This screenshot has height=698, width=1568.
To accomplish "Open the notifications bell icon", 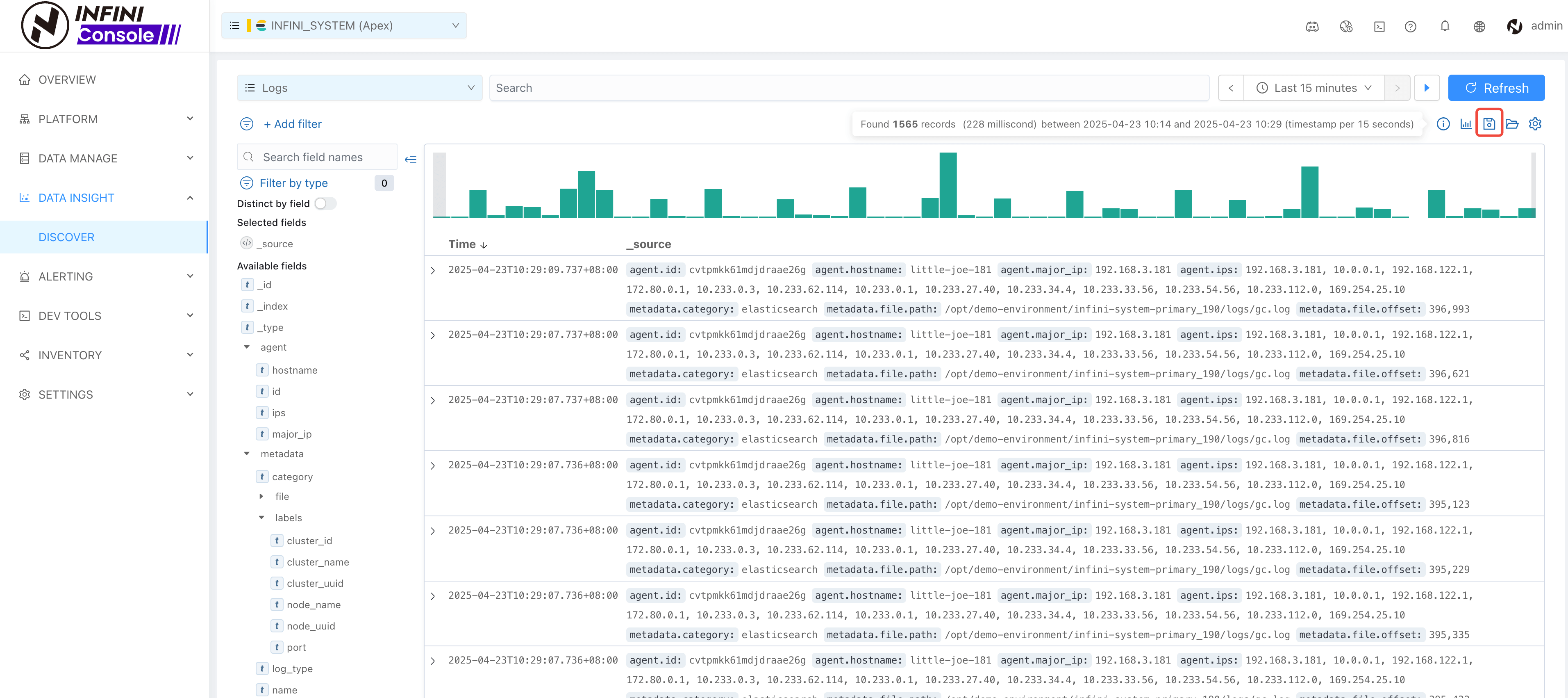I will (1444, 25).
